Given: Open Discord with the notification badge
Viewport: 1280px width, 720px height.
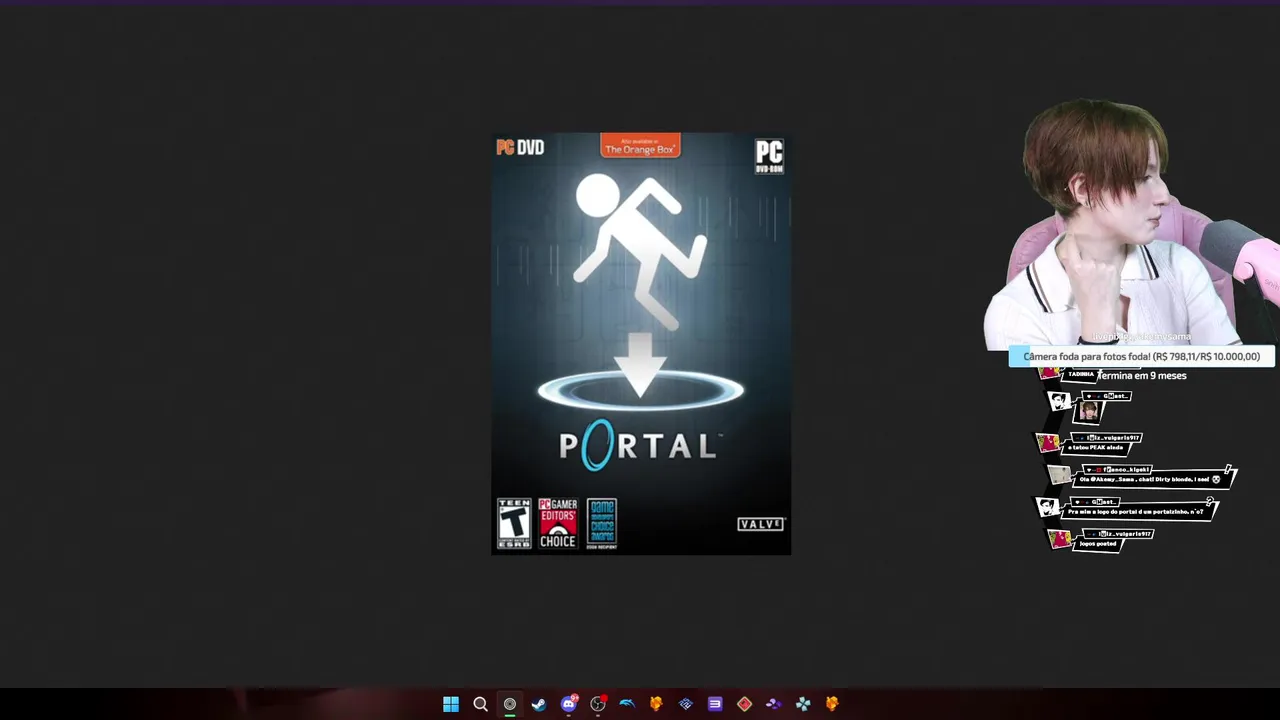Looking at the screenshot, I should (569, 703).
